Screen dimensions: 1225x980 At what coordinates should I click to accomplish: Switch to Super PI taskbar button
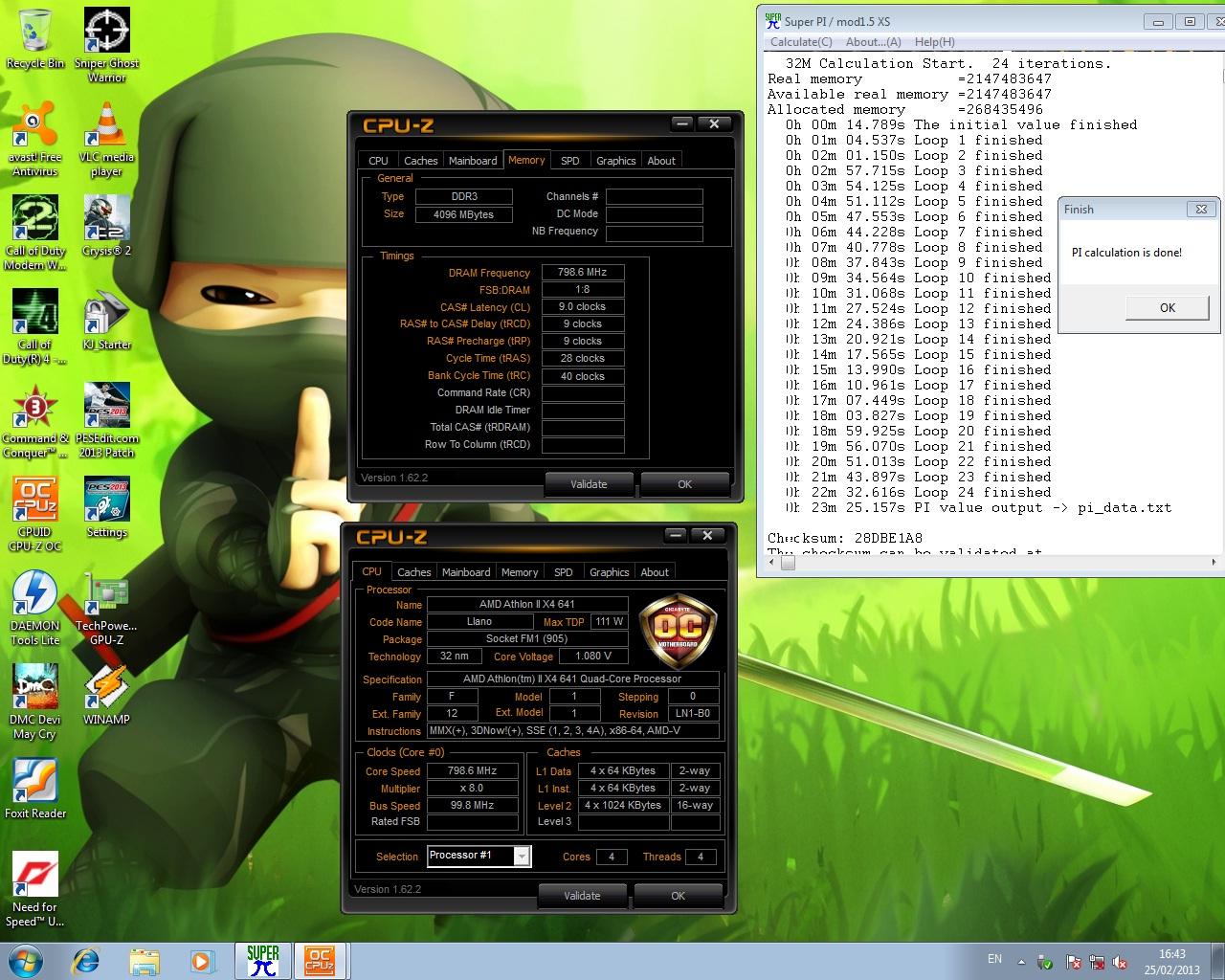pos(262,961)
